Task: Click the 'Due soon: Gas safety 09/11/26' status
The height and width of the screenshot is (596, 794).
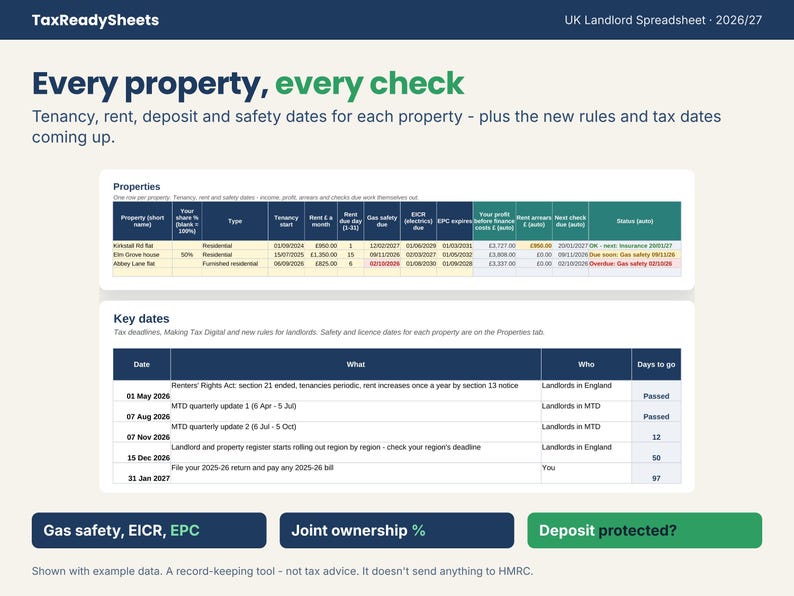Action: [x=634, y=255]
